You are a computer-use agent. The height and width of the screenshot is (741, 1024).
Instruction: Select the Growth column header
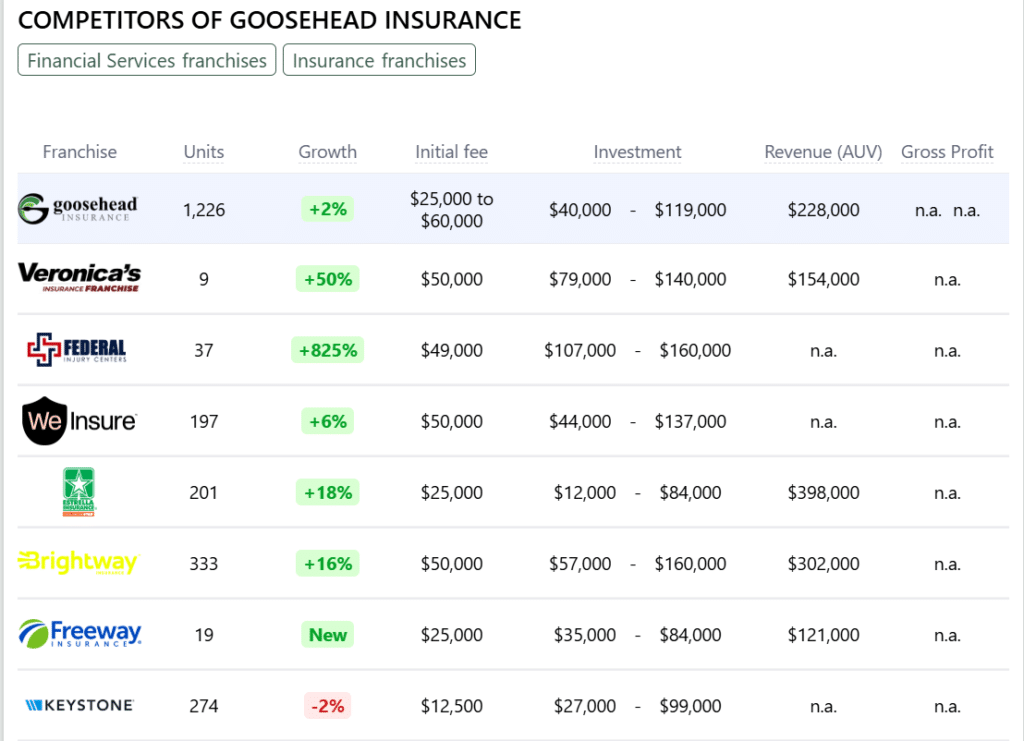[327, 151]
